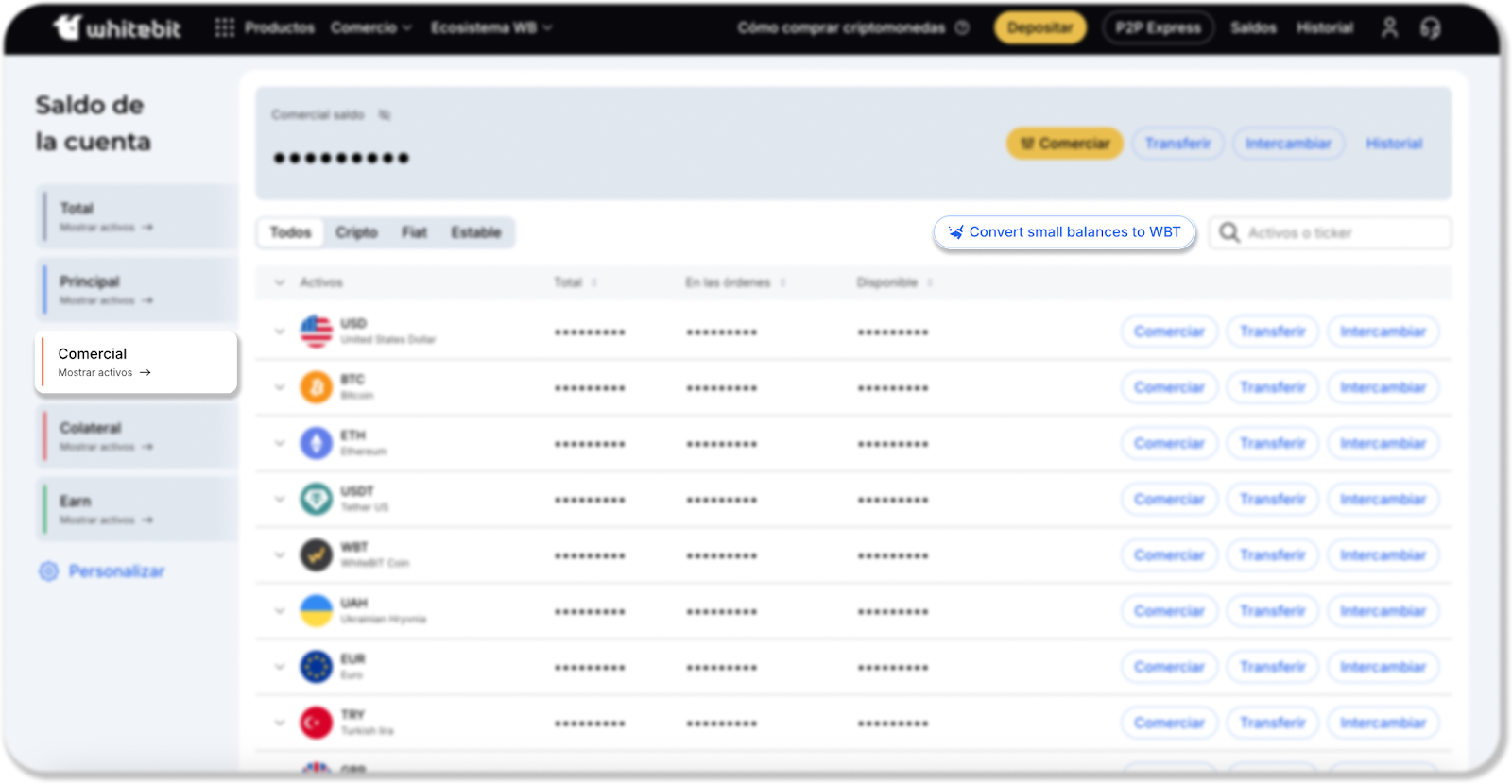Image resolution: width=1512 pixels, height=784 pixels.
Task: Open the Ecosistema WB dropdown
Action: tap(490, 27)
